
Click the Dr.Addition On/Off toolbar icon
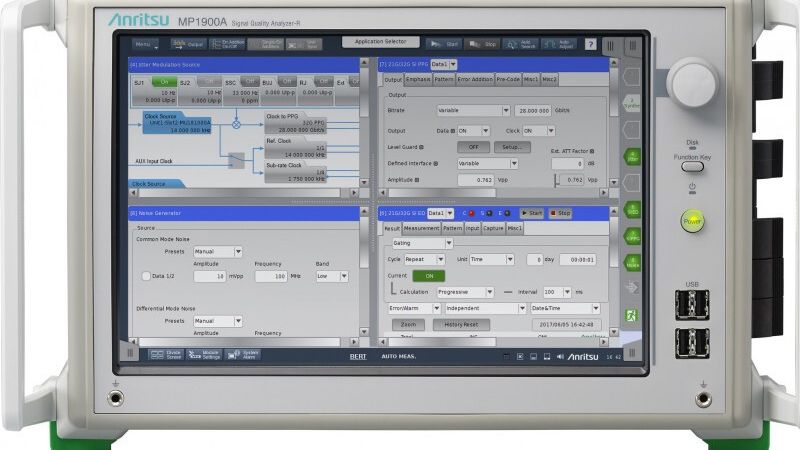click(228, 44)
